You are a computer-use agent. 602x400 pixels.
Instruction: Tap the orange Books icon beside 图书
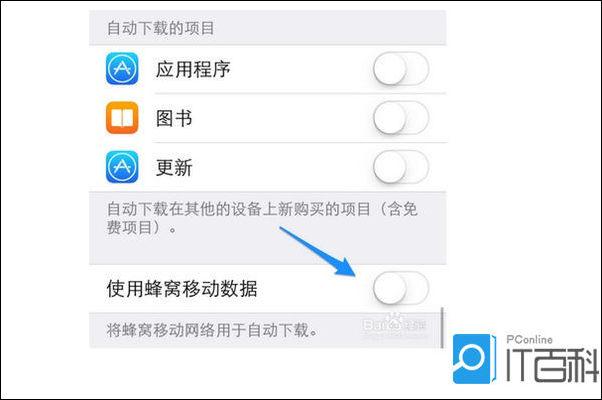(x=122, y=118)
